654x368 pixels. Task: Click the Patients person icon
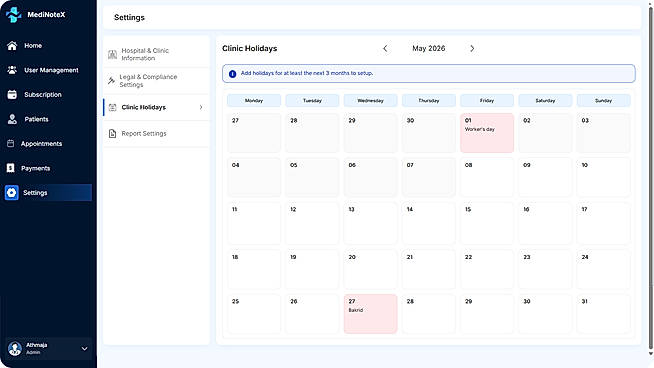(12, 119)
